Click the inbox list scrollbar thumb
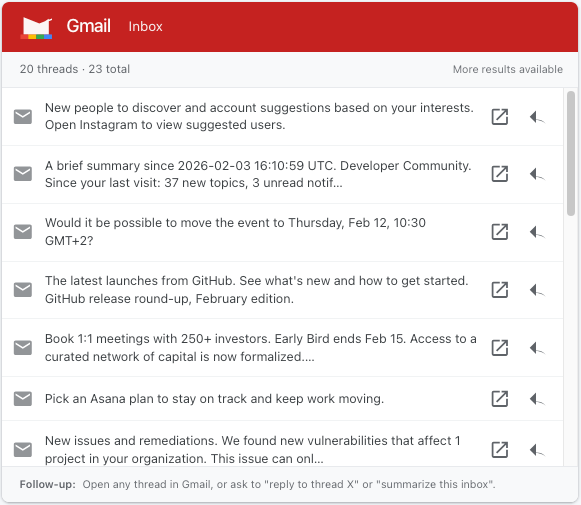This screenshot has height=505, width=581. click(571, 153)
